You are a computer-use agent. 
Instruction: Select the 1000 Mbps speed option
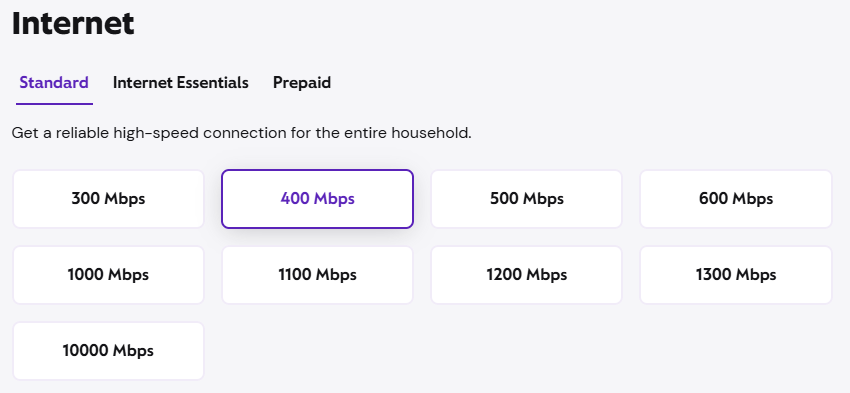tap(108, 275)
